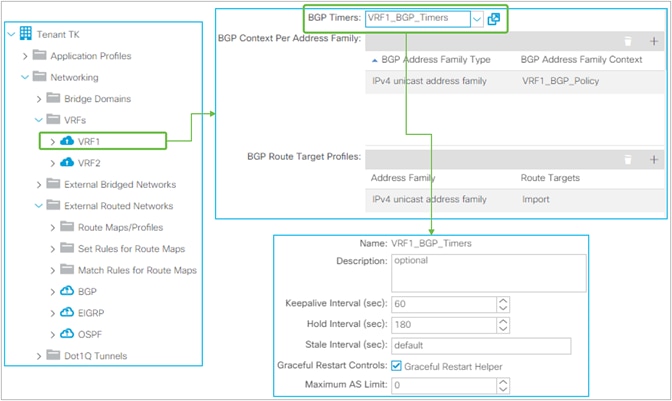
Task: Click the BGP Address Family Type header
Action: (436, 60)
